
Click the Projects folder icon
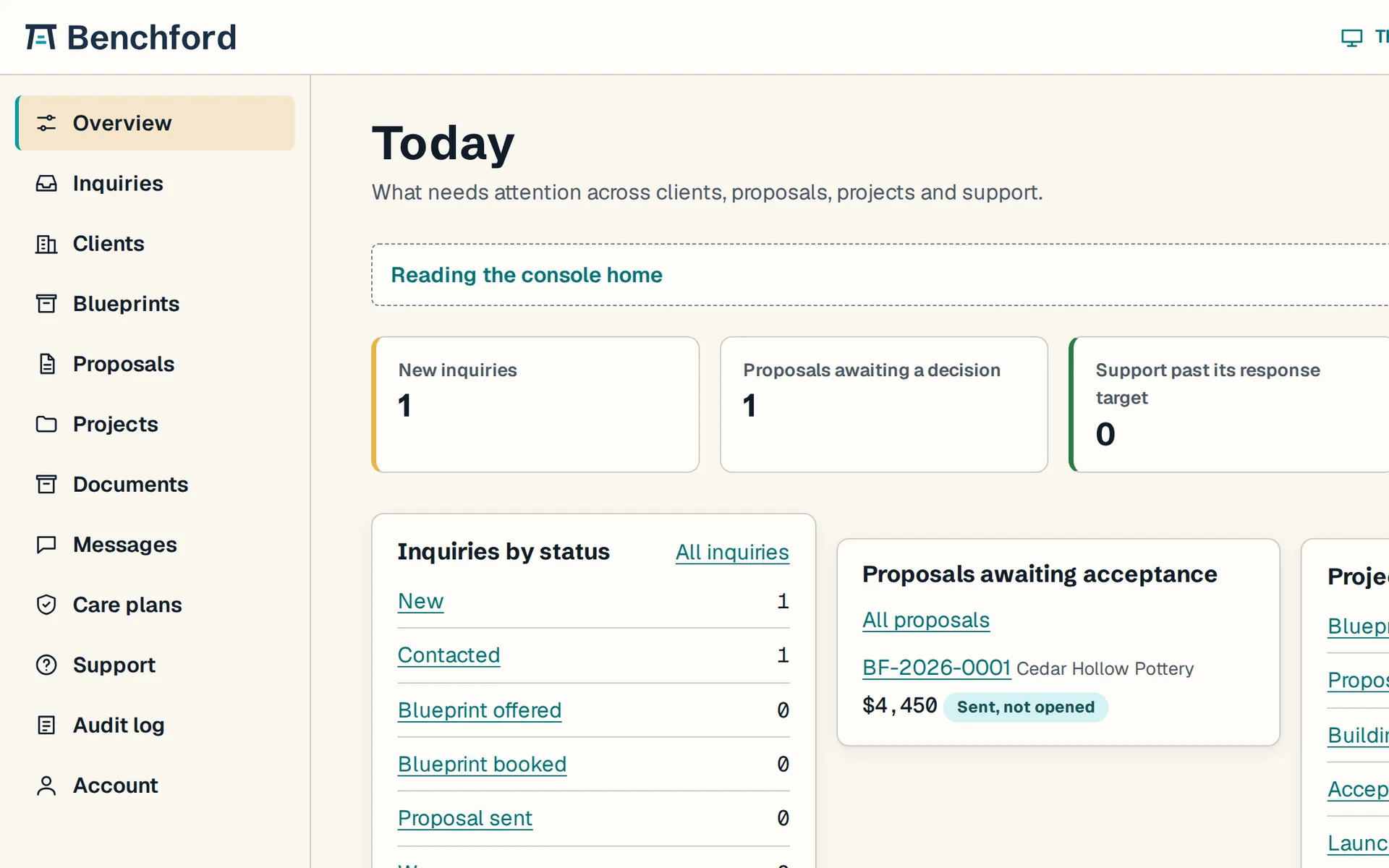(46, 424)
